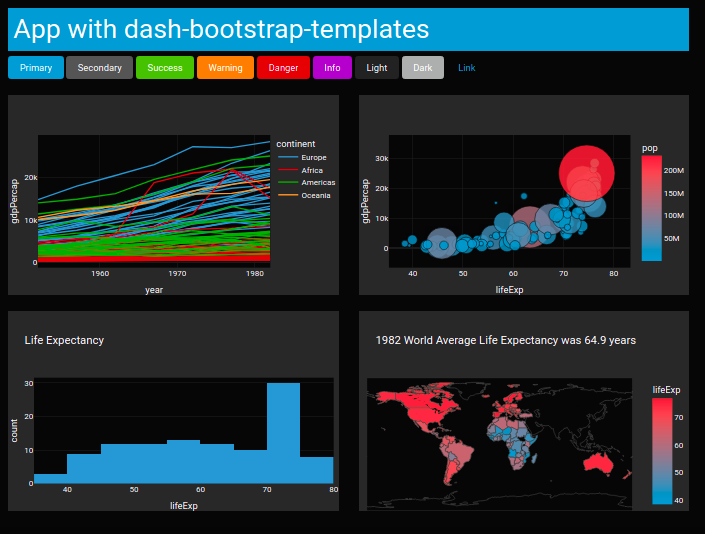Toggle Africa series in continent legend
This screenshot has height=534, width=705.
300,170
